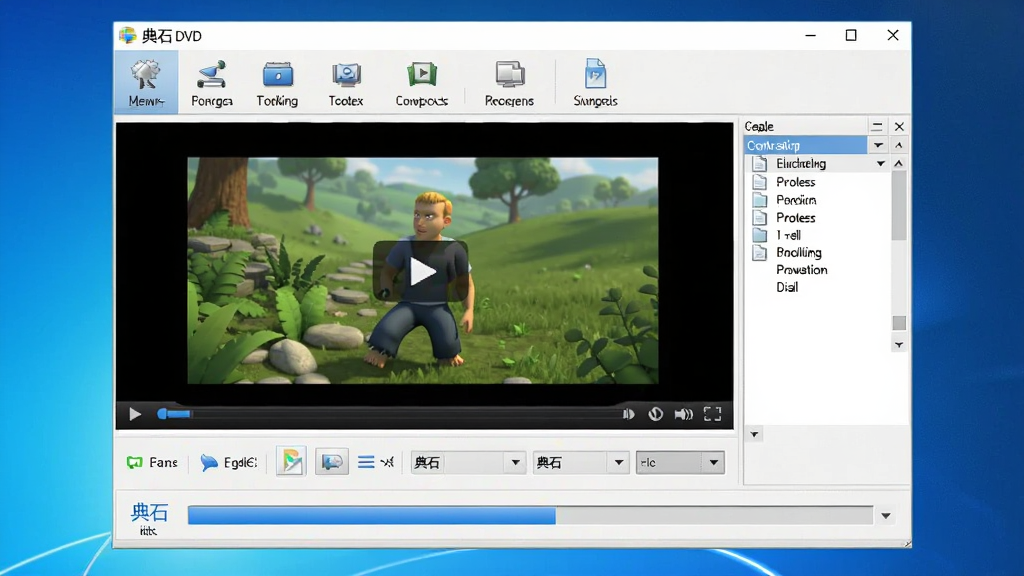Click the app logo in title bar
Screen dimensions: 1024x576
[x=127, y=35]
